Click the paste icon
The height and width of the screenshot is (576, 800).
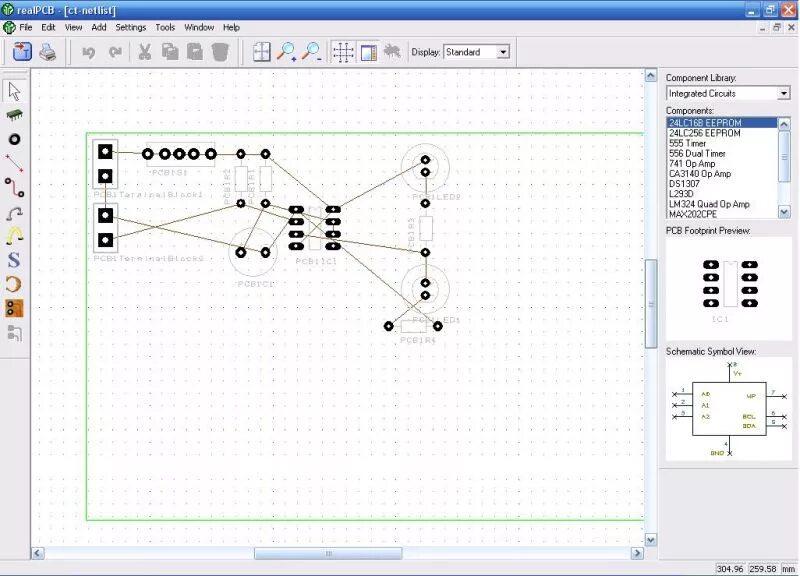(x=195, y=52)
